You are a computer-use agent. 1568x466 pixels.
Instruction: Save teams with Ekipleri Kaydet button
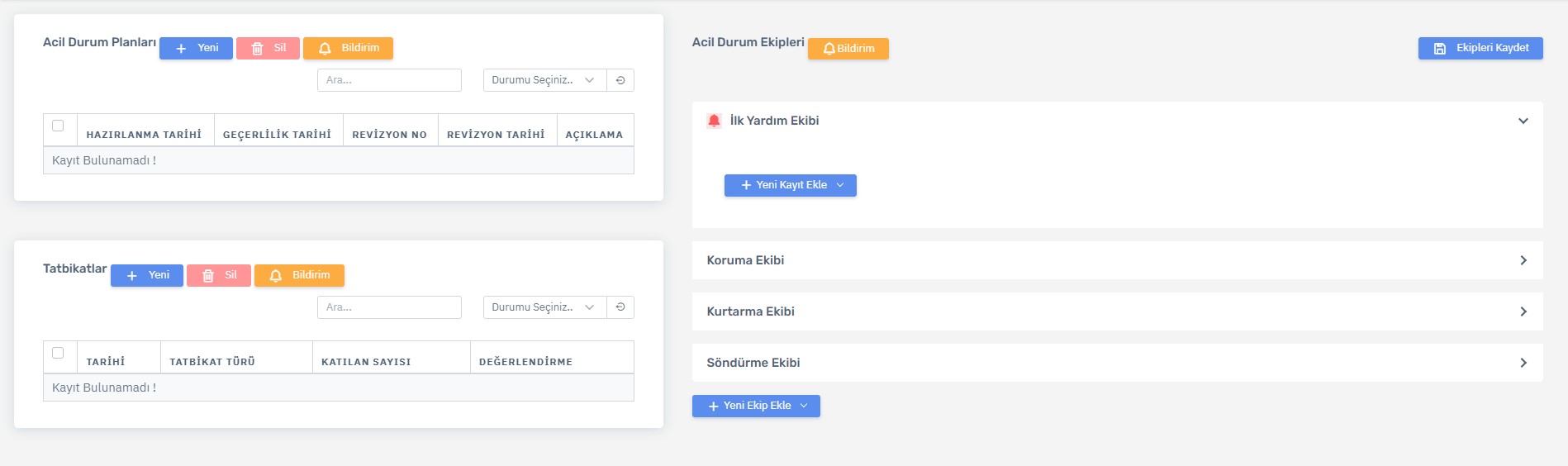tap(1480, 48)
